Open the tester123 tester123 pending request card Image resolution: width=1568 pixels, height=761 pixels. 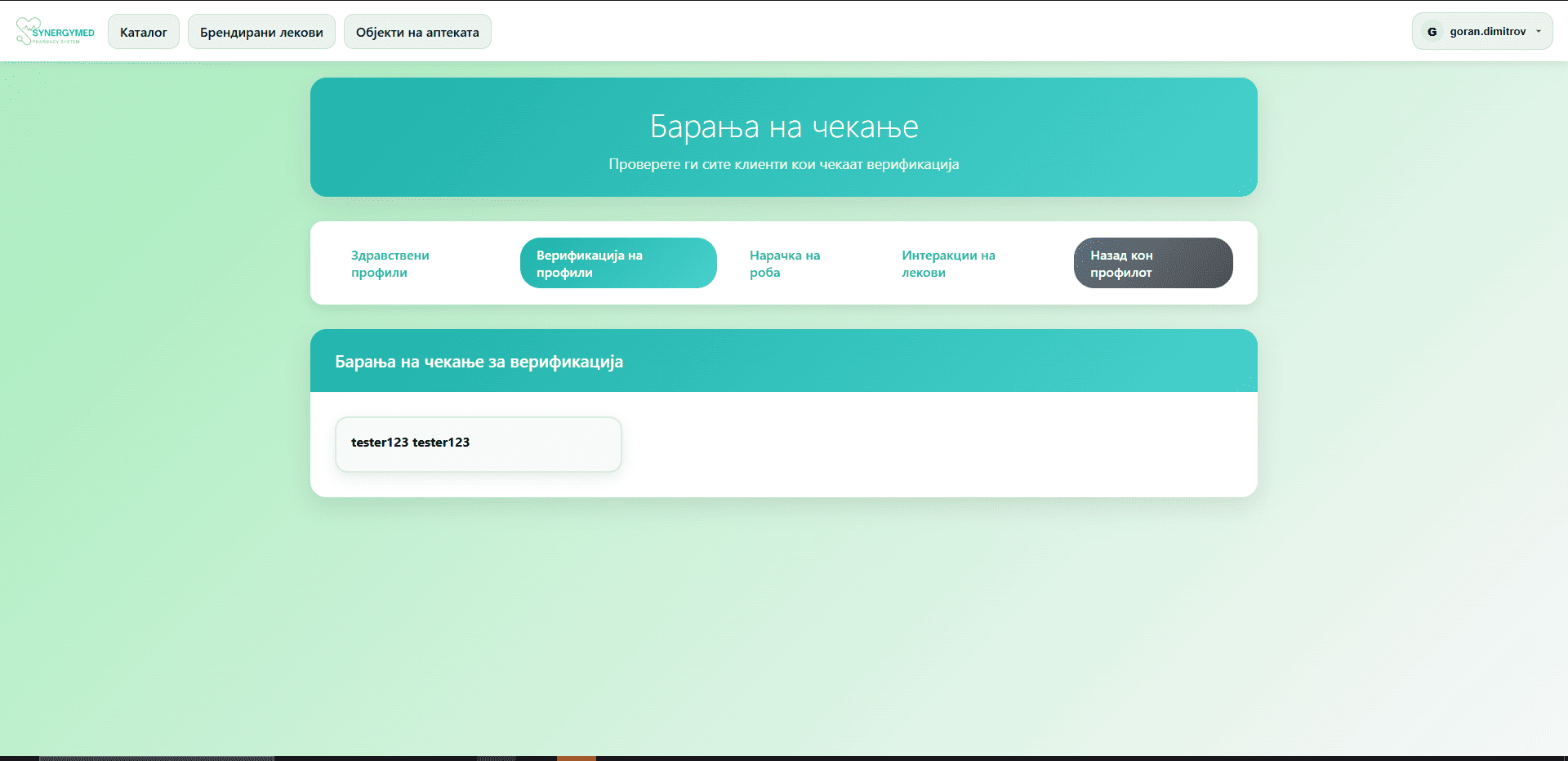[x=478, y=443]
